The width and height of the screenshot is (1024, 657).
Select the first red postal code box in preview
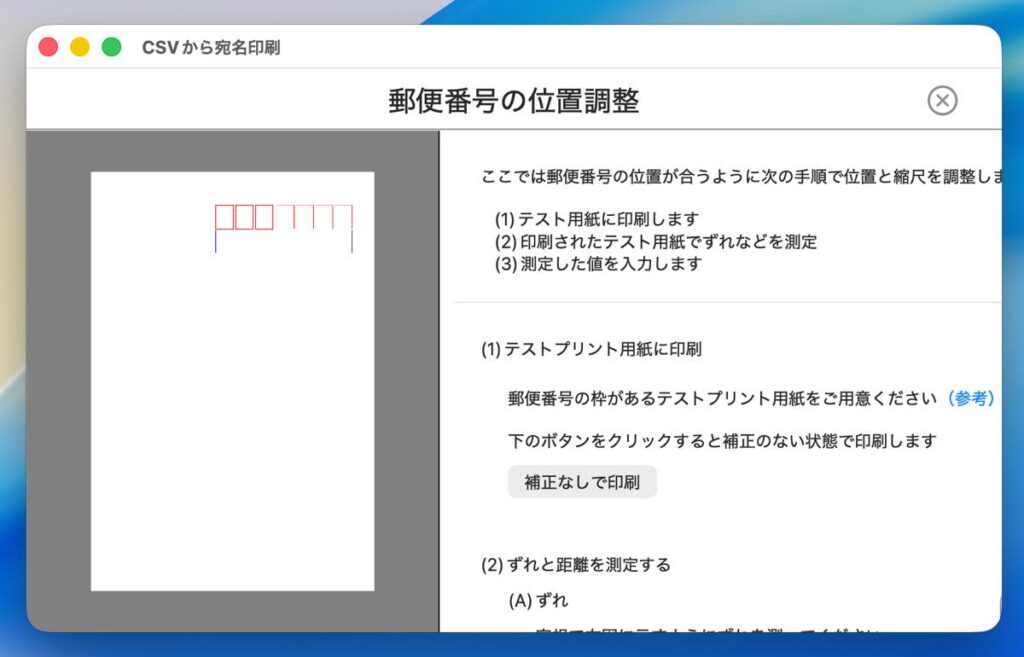(x=225, y=217)
